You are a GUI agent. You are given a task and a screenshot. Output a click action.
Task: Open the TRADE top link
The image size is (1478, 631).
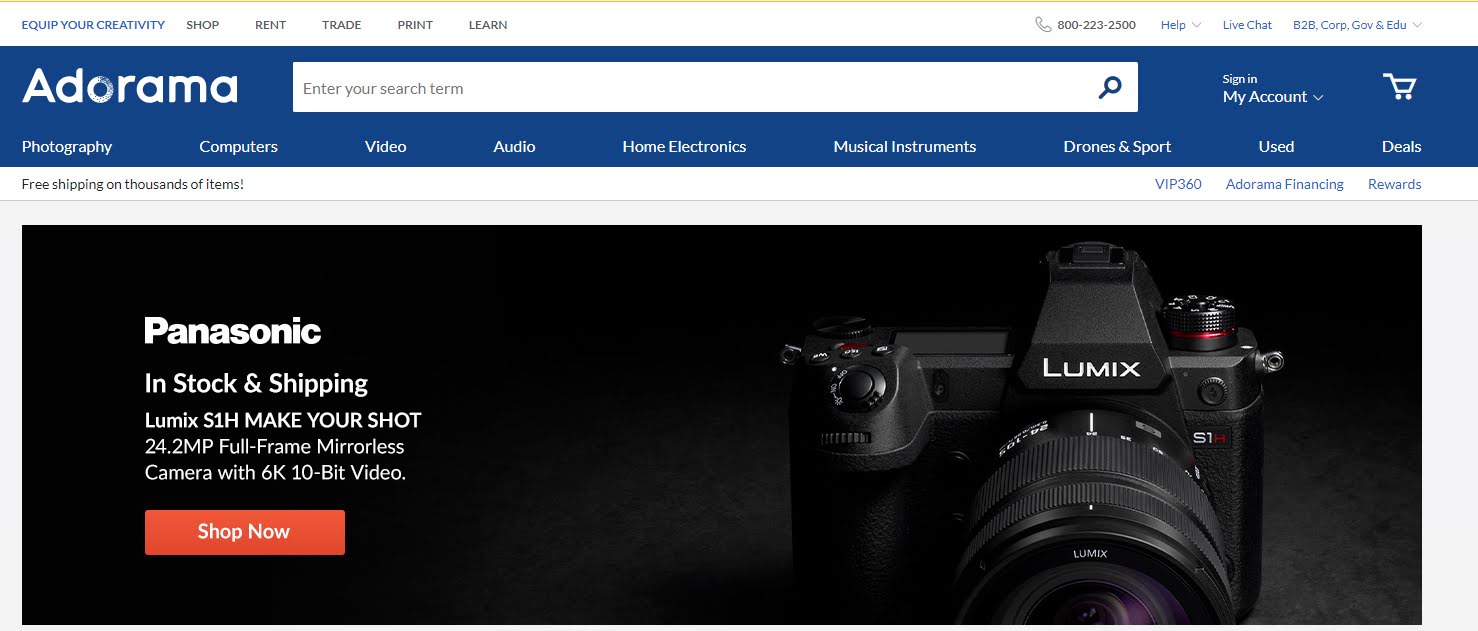[x=342, y=25]
